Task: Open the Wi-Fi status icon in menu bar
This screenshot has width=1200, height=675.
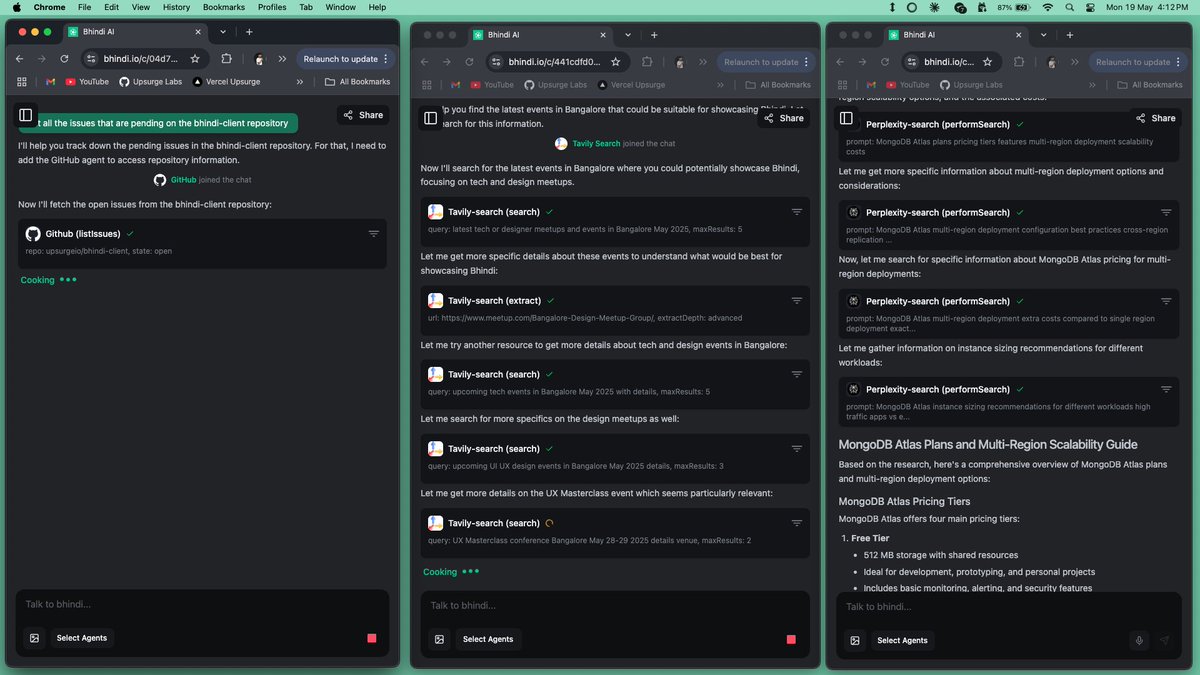Action: [x=1048, y=7]
